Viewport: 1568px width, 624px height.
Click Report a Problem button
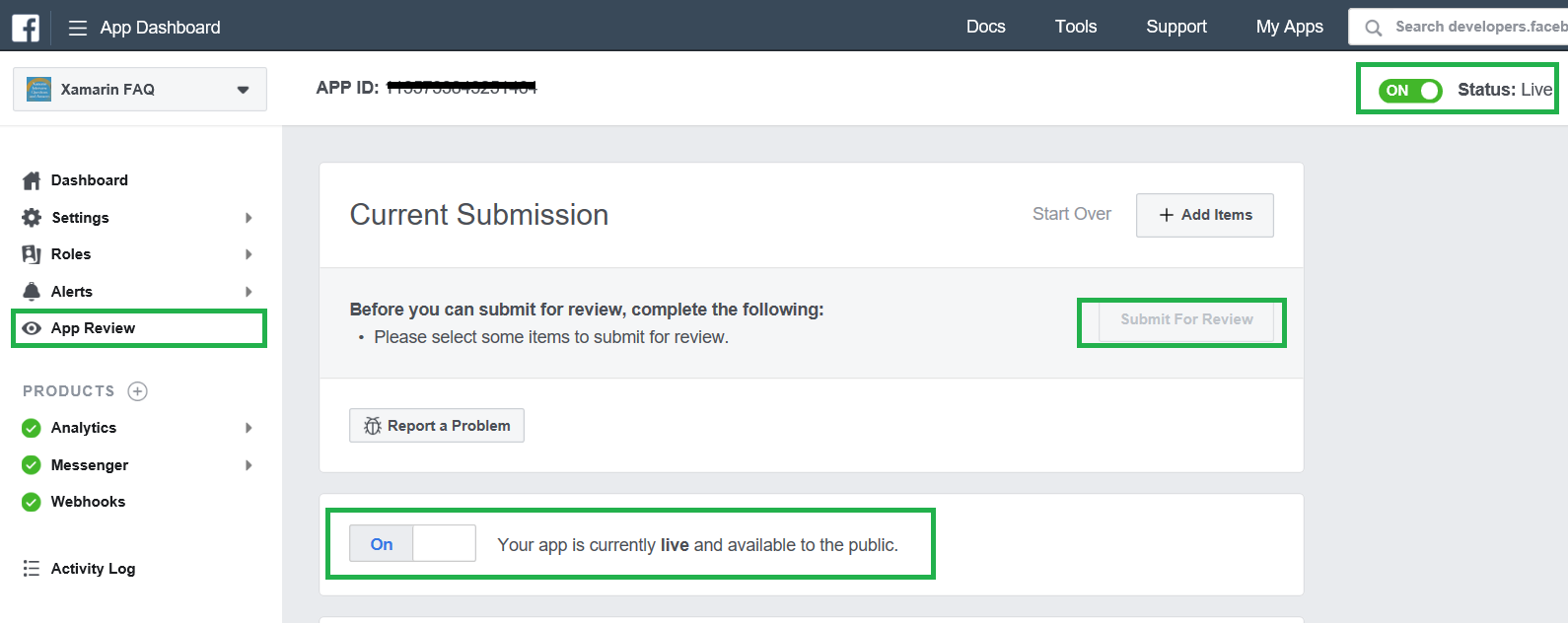tap(437, 426)
